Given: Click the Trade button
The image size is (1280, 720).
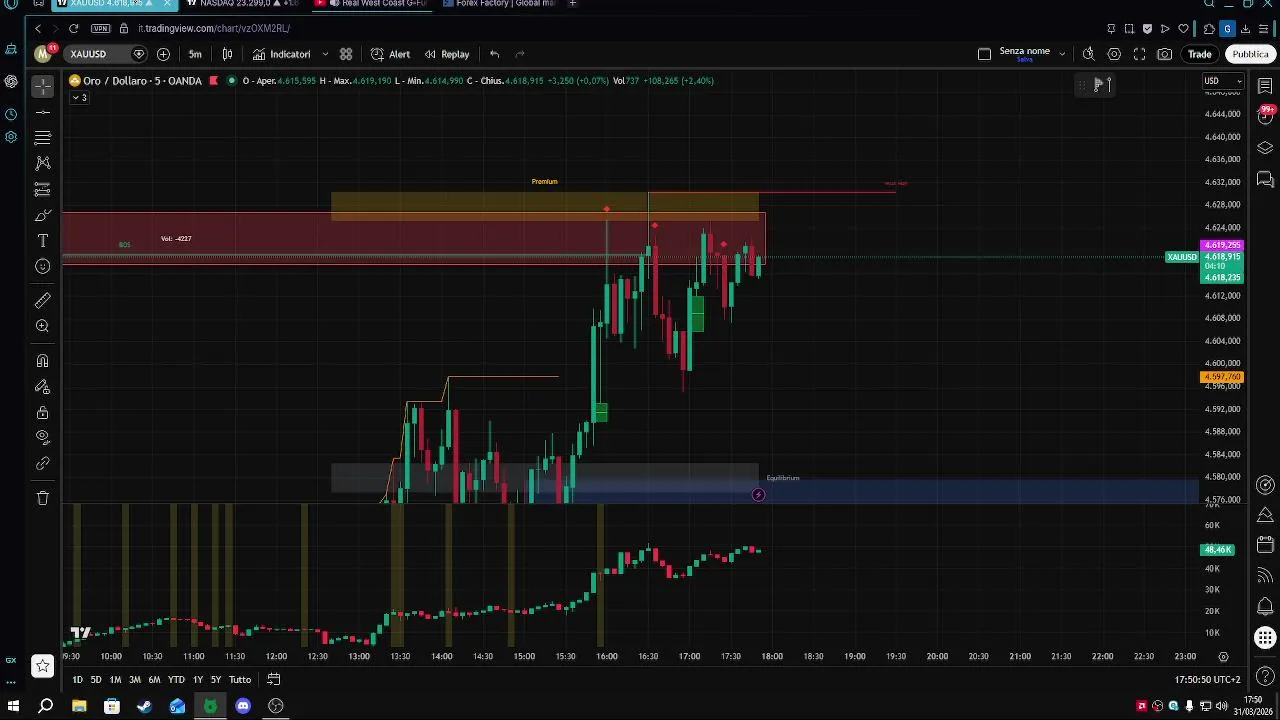Looking at the screenshot, I should click(1200, 54).
